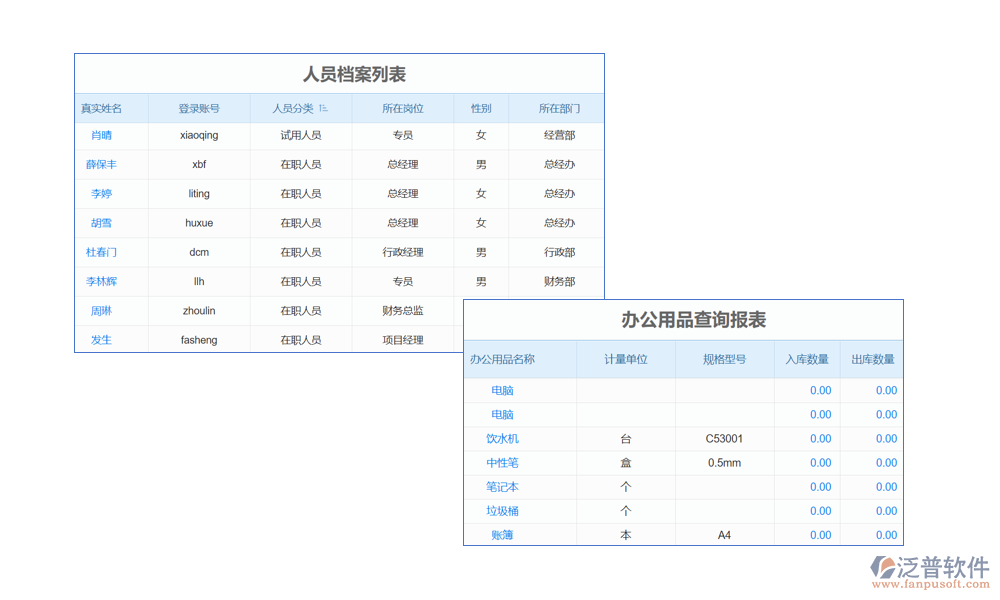Click the 泛普软件 logo icon
Screen dimensions: 1000x600
884,567
